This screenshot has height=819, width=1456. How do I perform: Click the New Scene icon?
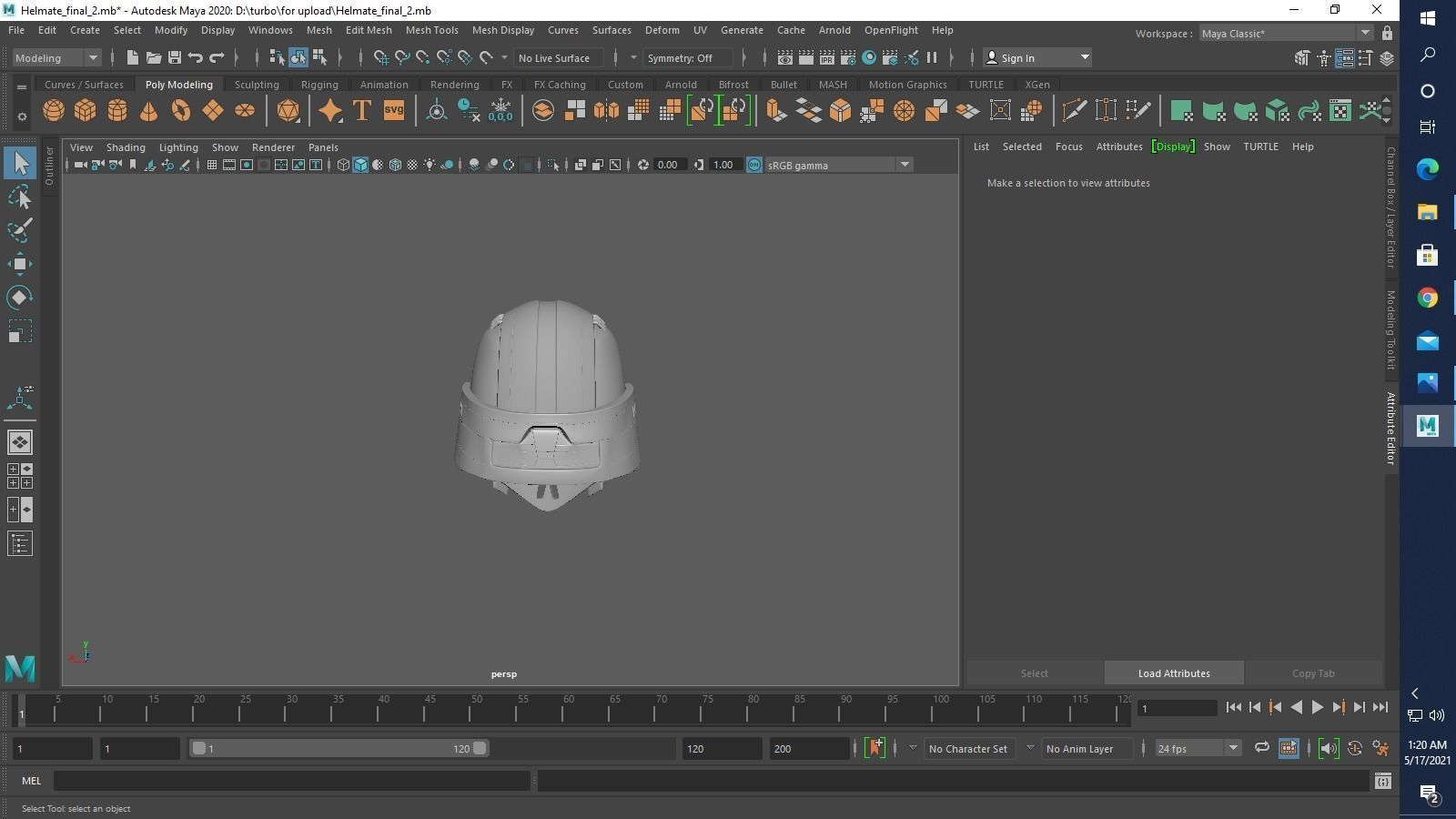(x=132, y=57)
